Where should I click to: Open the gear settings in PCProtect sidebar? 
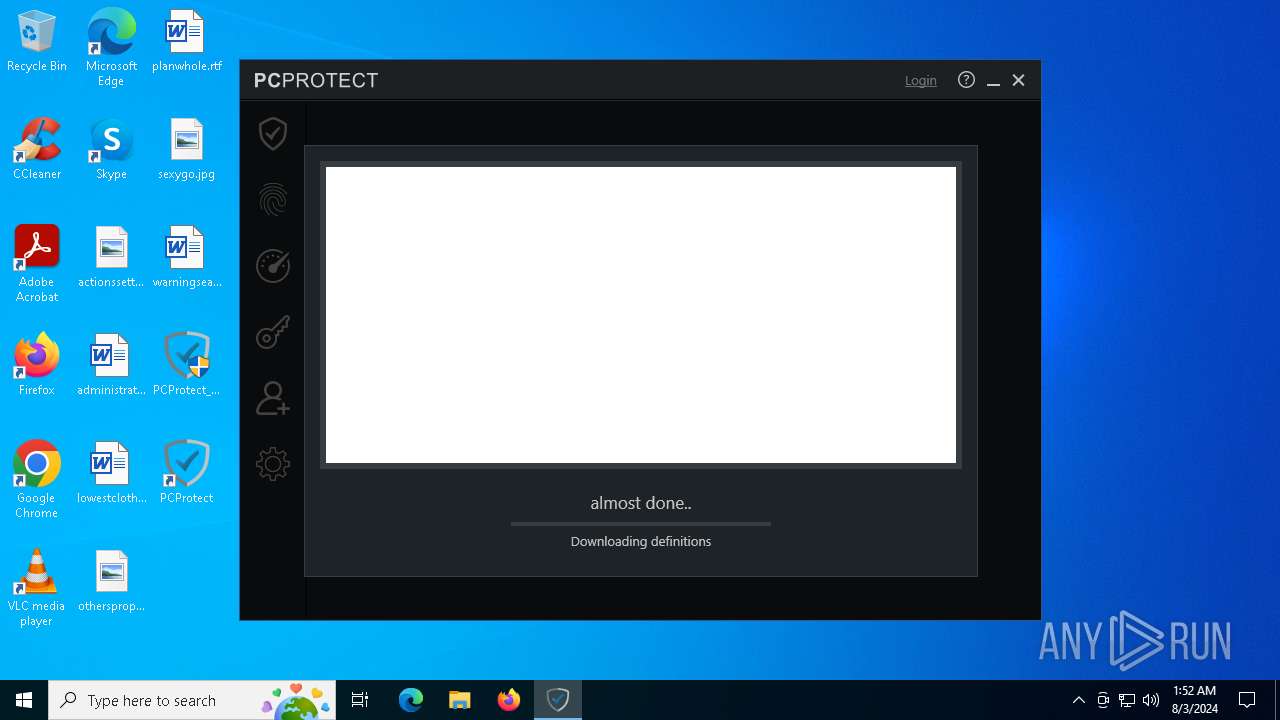(273, 464)
